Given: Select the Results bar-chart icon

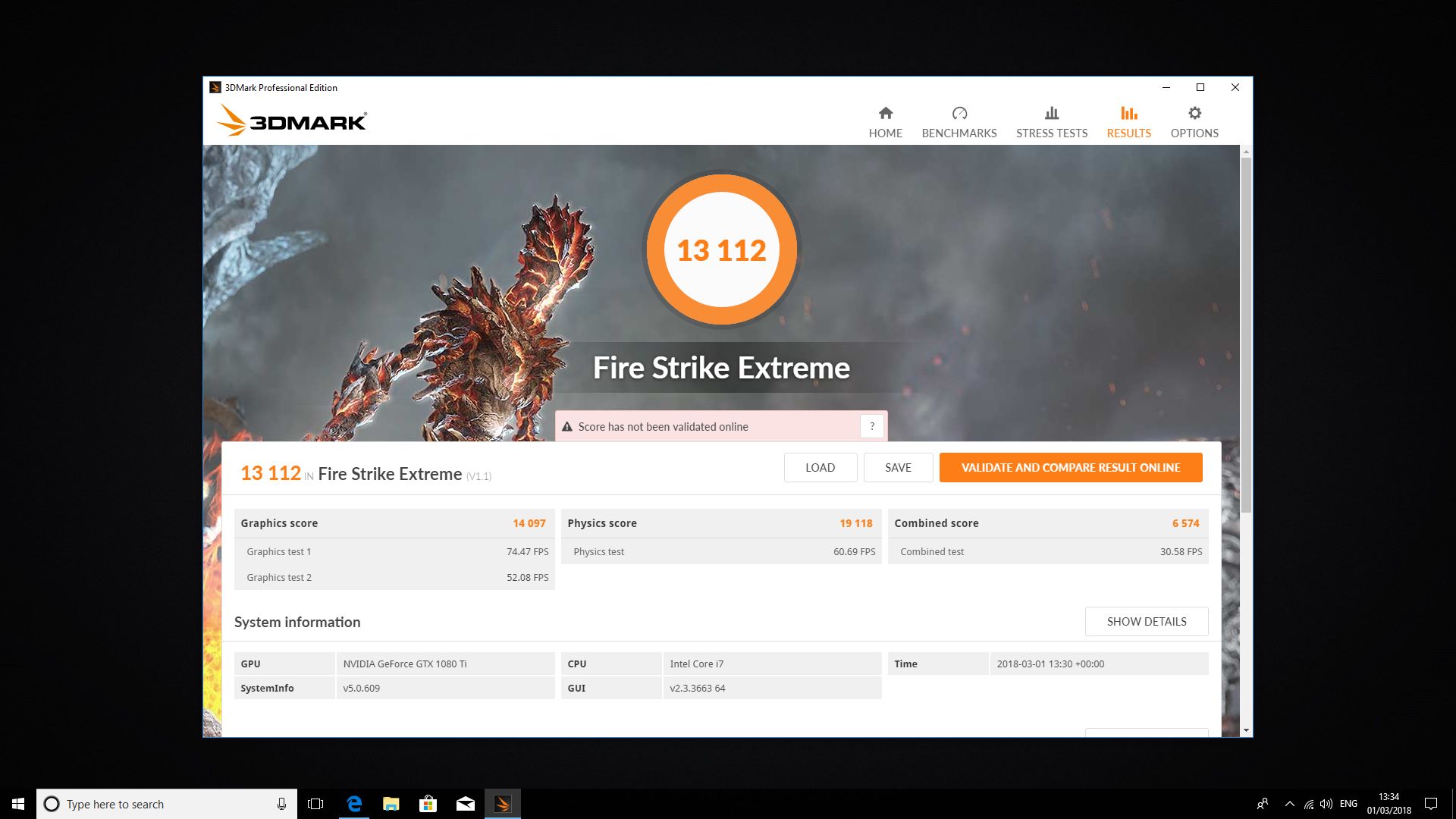Looking at the screenshot, I should tap(1128, 114).
